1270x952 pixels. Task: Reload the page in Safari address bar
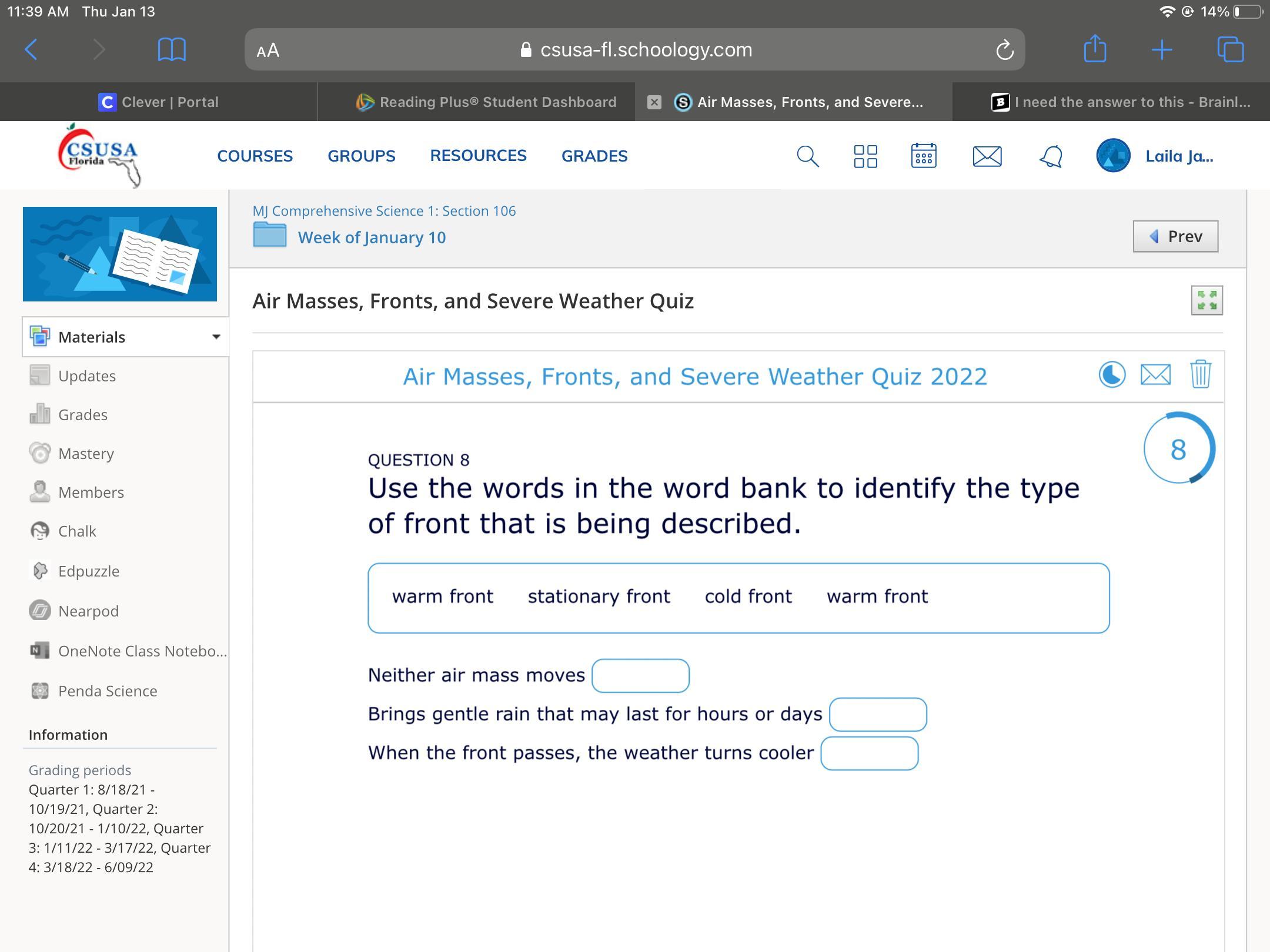point(1004,50)
